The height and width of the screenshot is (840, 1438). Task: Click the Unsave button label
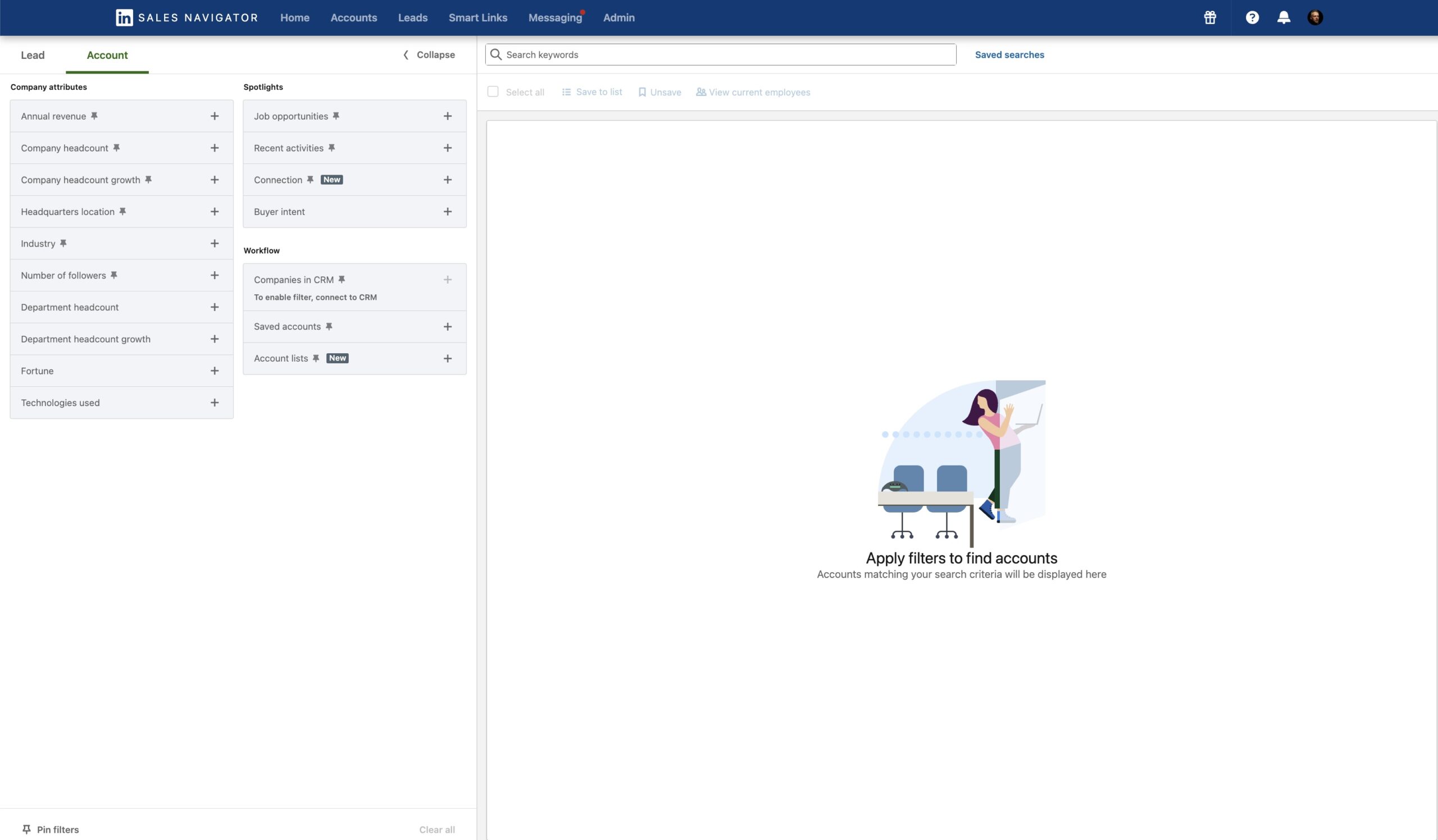tap(666, 93)
